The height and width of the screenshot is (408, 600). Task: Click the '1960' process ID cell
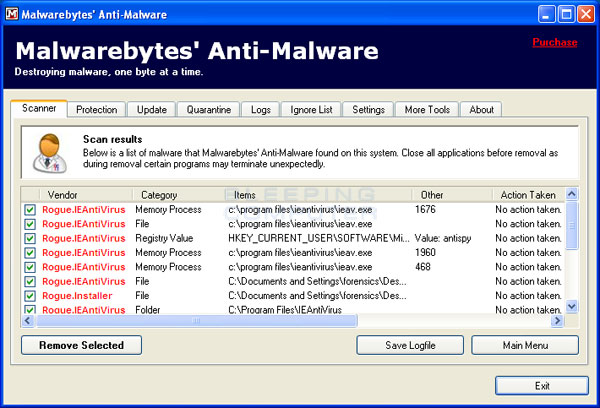tap(425, 253)
